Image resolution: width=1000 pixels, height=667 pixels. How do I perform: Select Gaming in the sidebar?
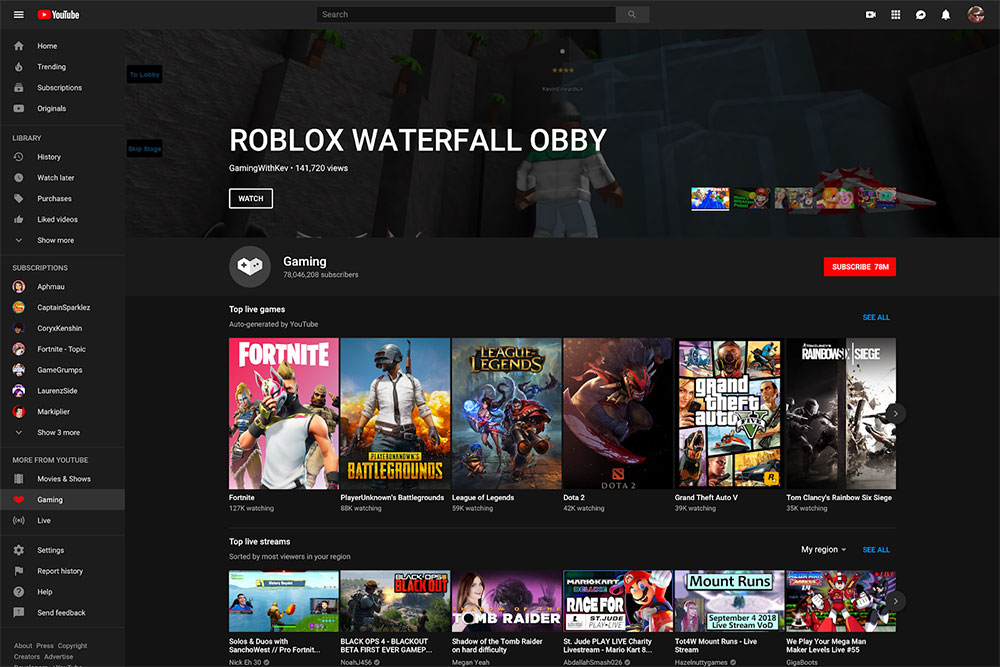coord(62,500)
